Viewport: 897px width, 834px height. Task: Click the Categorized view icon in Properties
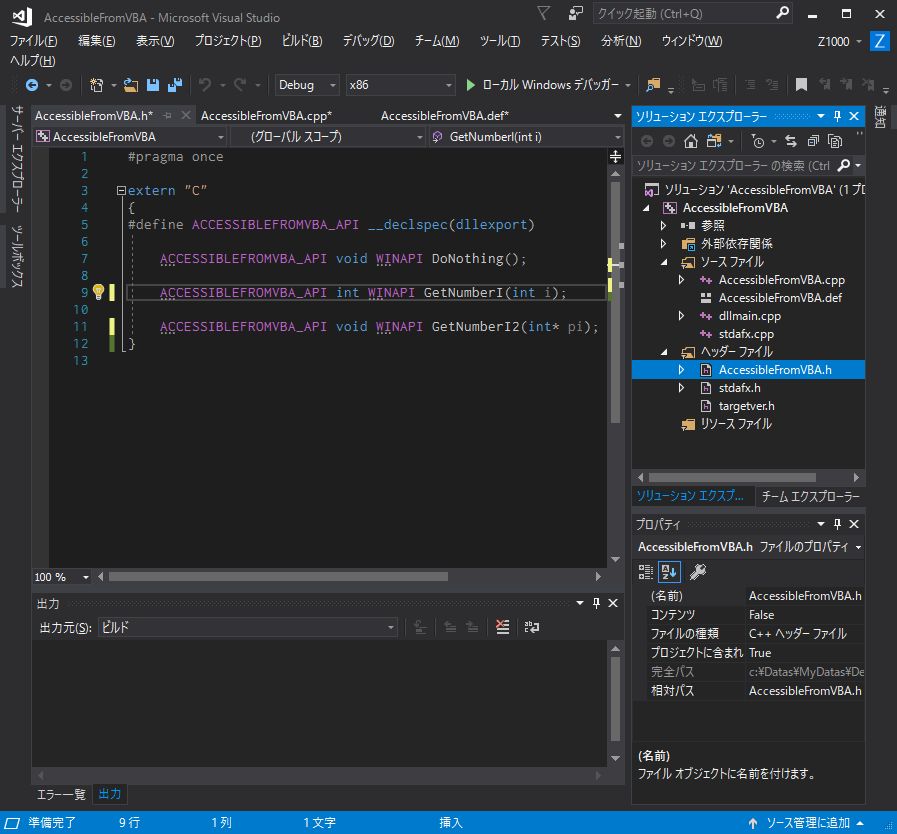[x=645, y=571]
